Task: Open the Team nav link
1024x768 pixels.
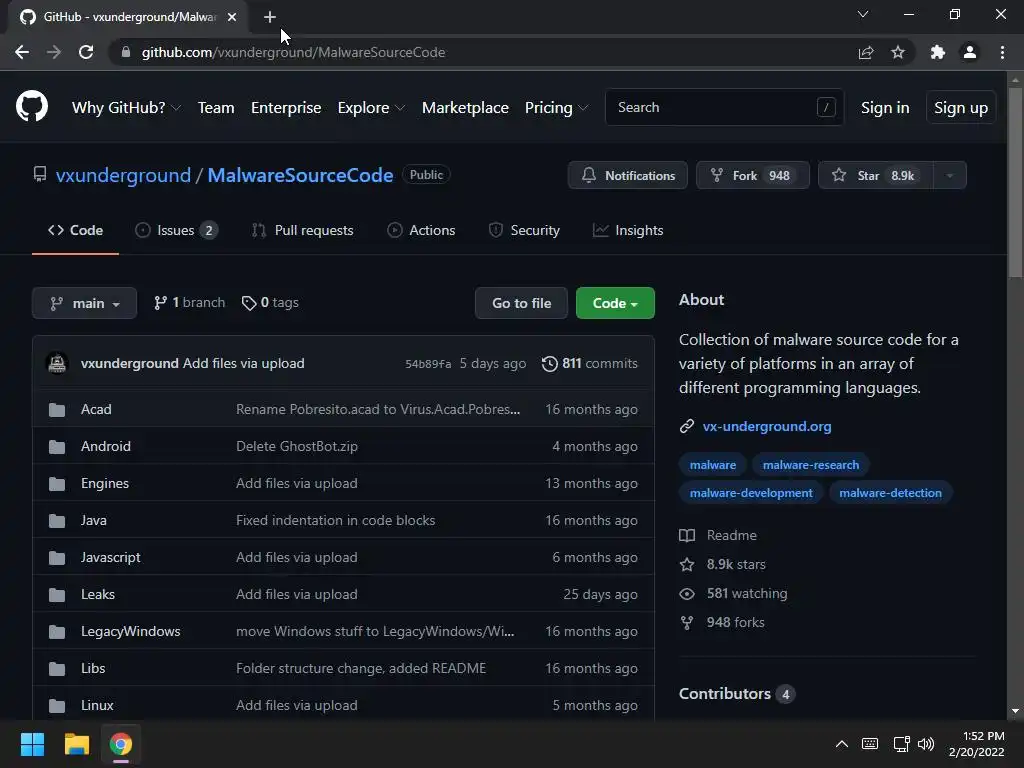Action: [x=216, y=108]
